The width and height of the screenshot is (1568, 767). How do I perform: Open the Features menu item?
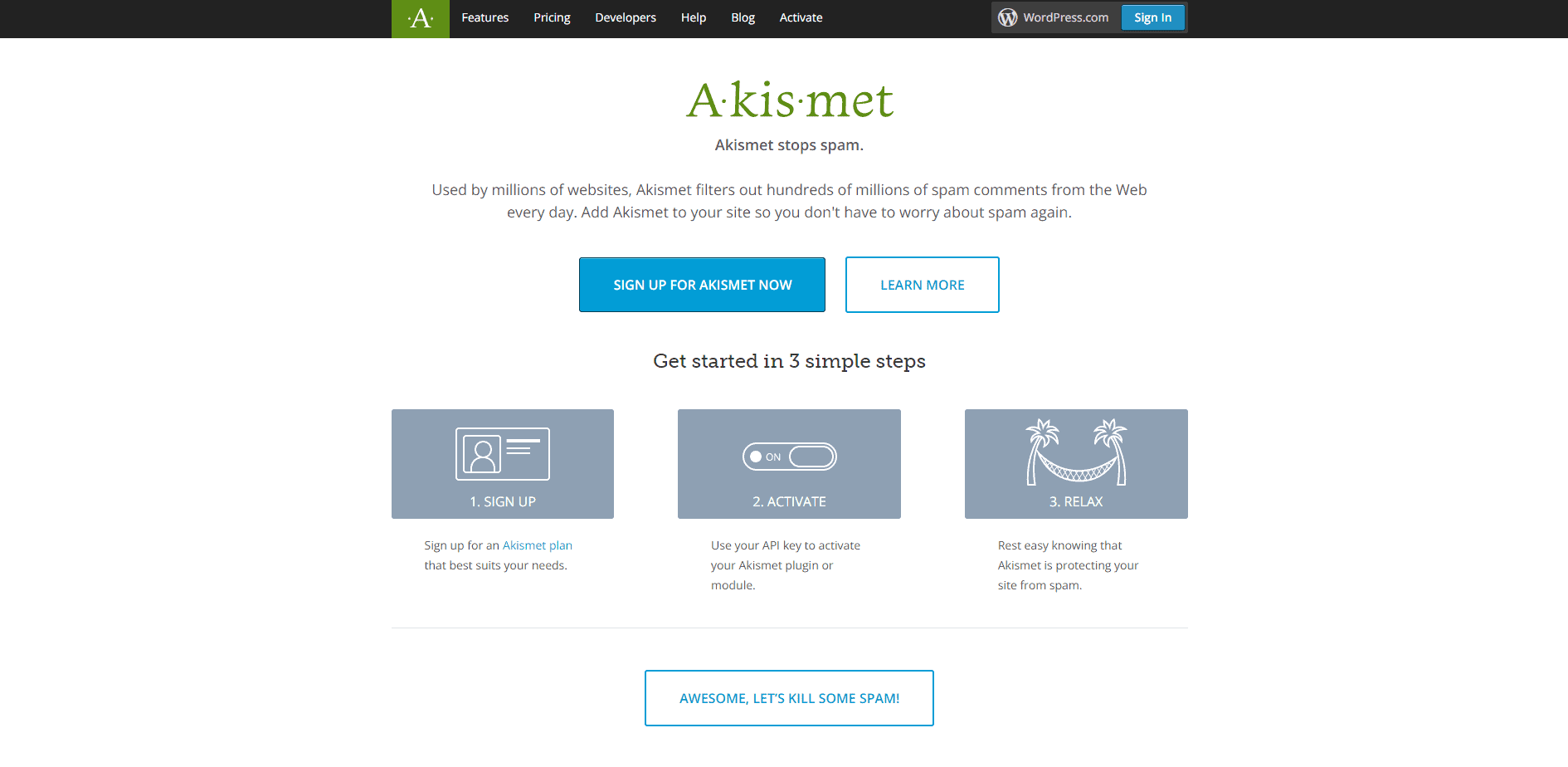point(485,17)
